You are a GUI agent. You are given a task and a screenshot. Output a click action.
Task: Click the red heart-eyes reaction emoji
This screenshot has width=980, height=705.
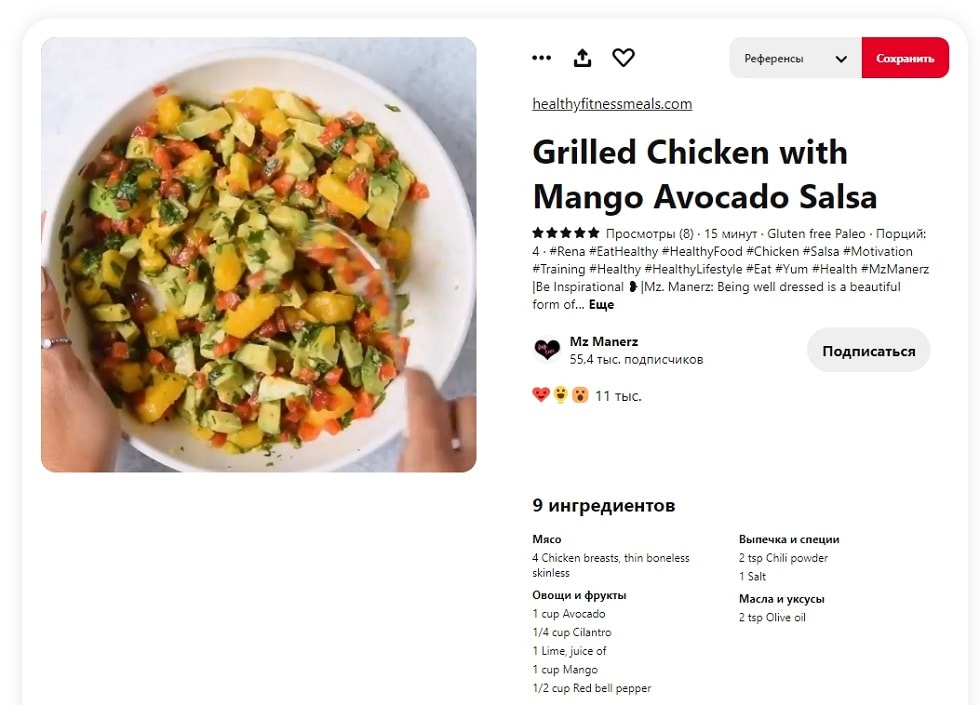point(541,394)
